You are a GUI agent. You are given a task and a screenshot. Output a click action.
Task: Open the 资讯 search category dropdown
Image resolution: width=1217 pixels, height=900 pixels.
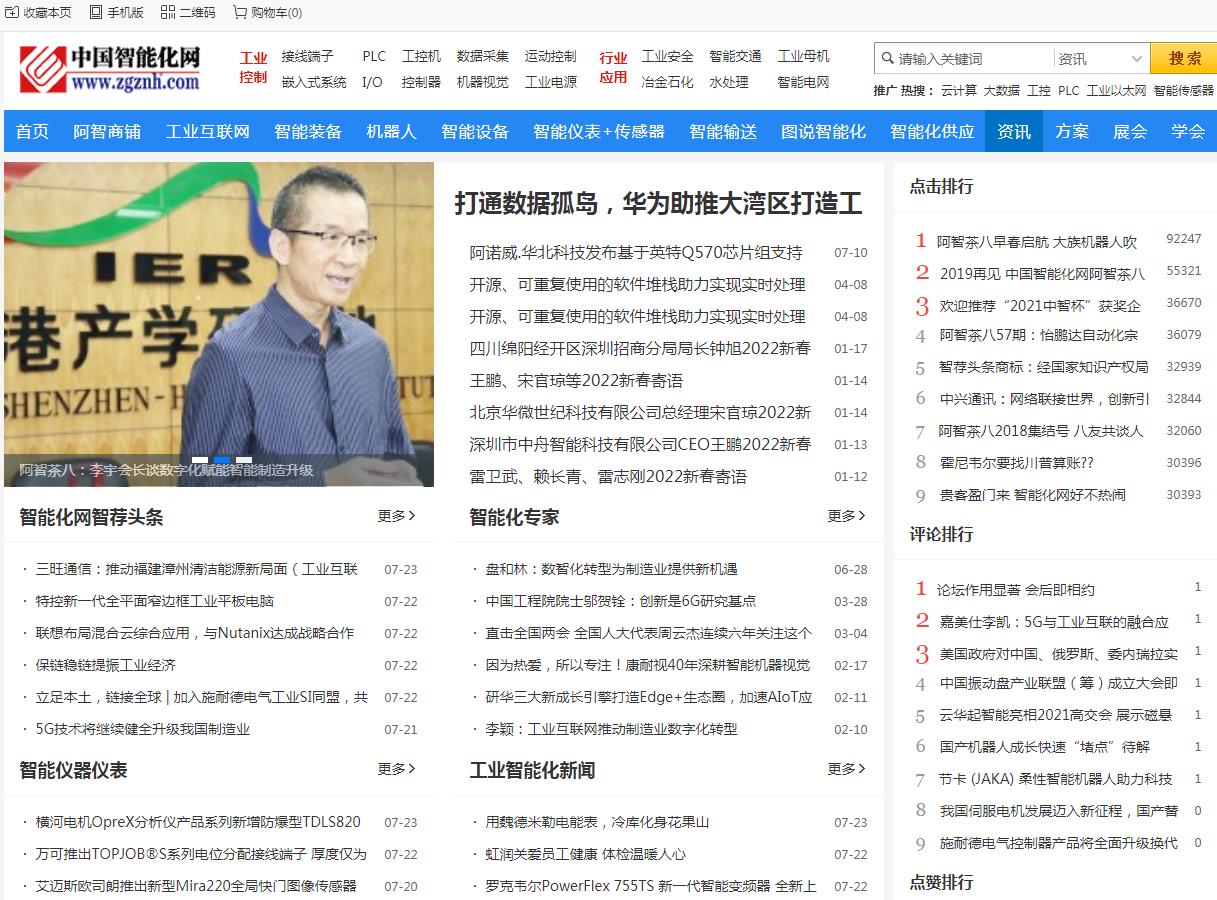[1101, 59]
